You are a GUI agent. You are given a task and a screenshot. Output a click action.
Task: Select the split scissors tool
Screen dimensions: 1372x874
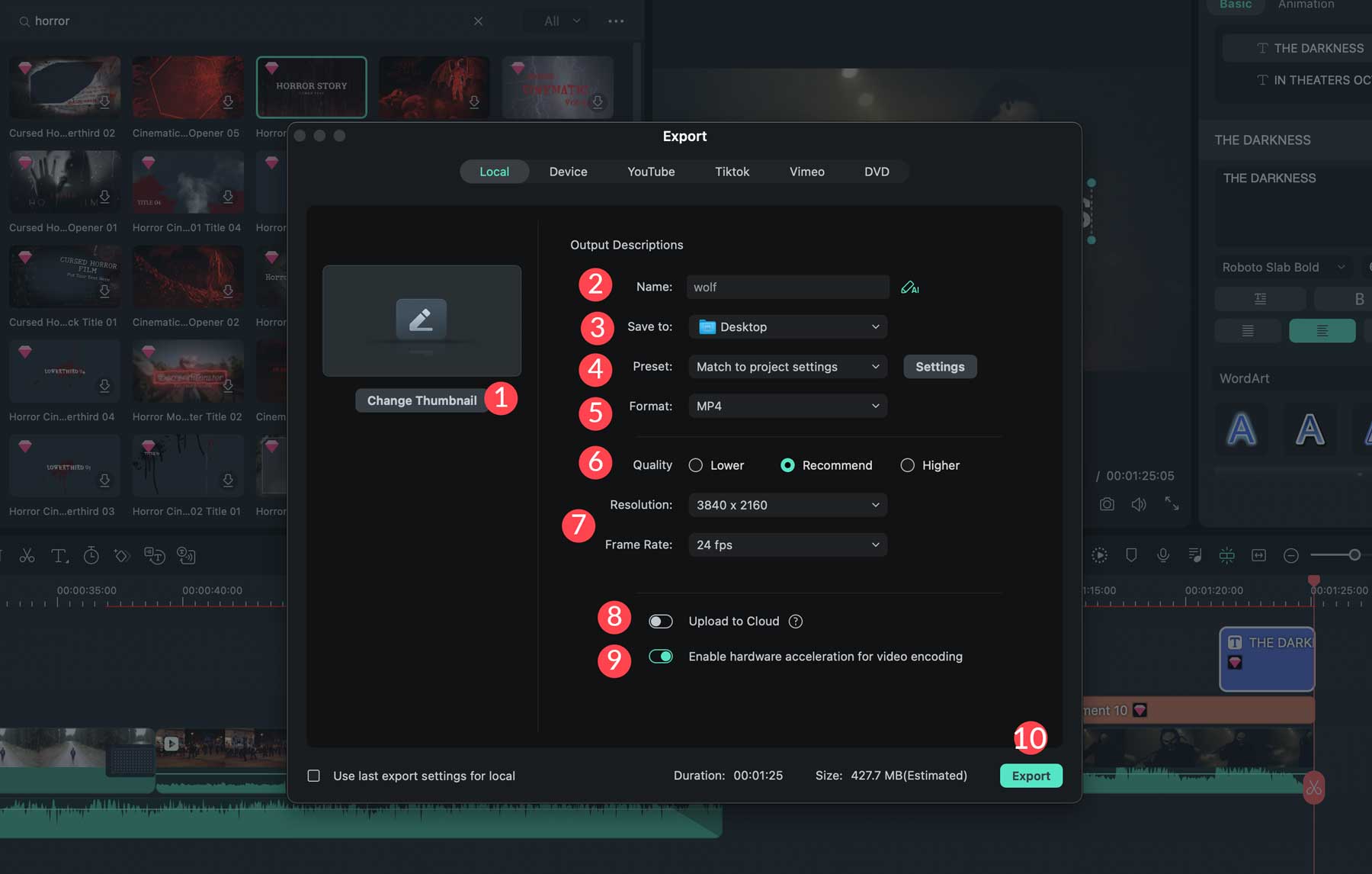coord(27,555)
